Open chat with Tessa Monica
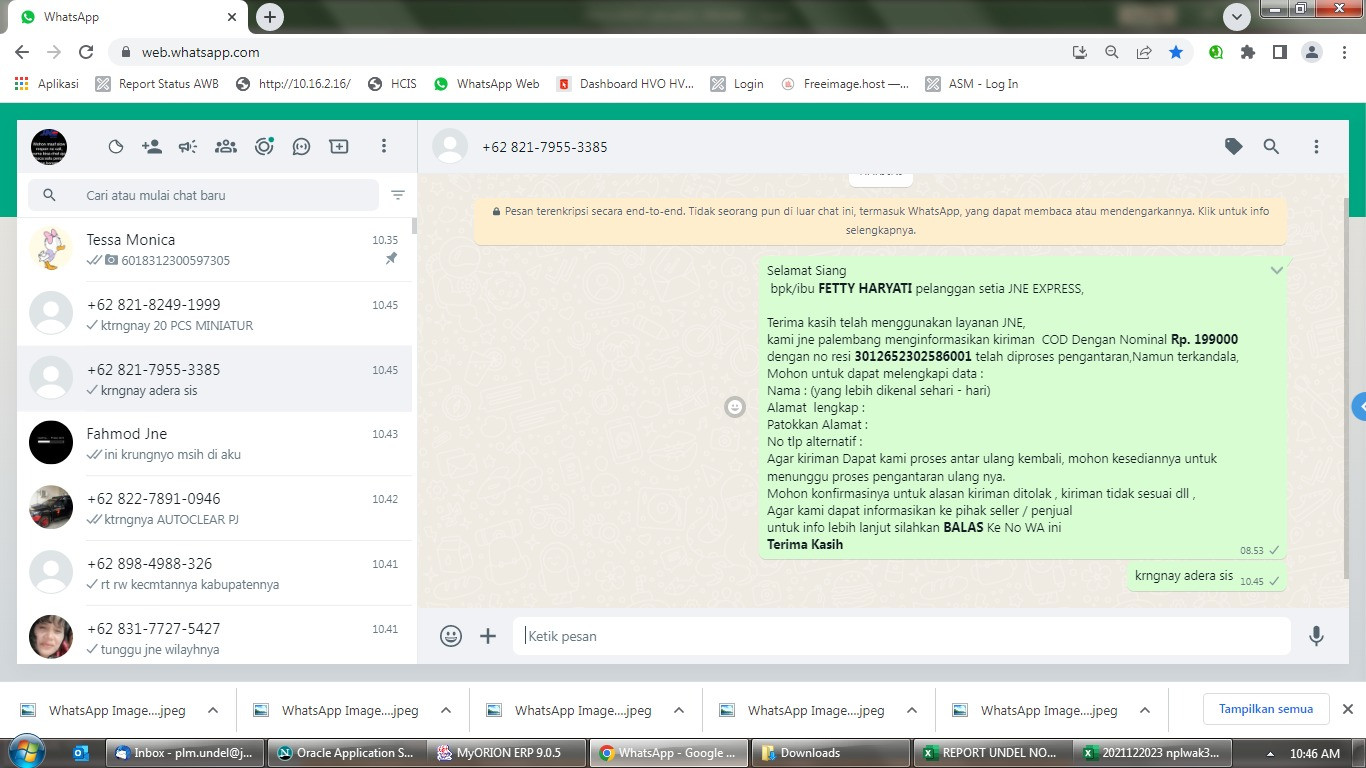Image resolution: width=1366 pixels, height=768 pixels. pyautogui.click(x=215, y=249)
